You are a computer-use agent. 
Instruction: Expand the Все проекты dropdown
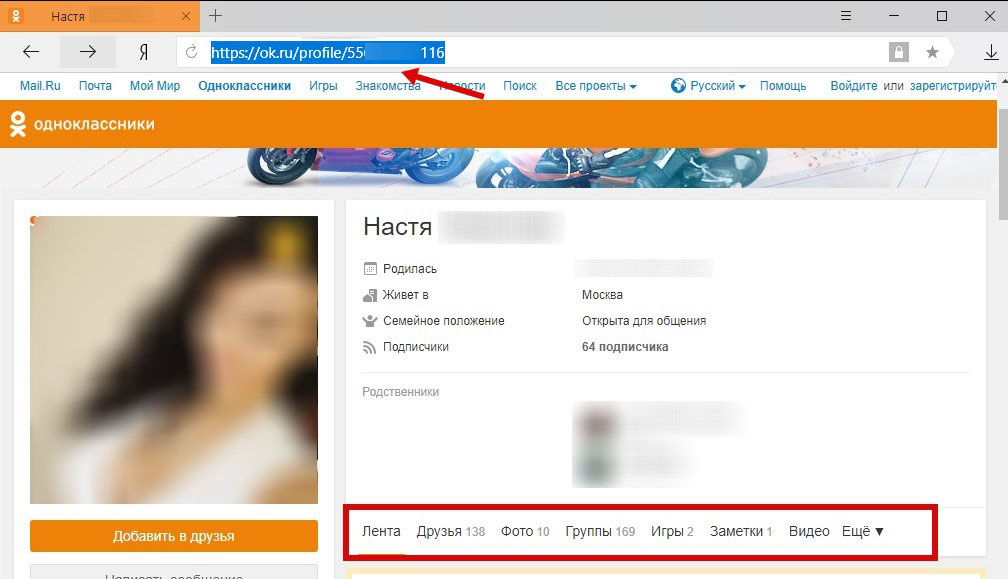(x=595, y=86)
